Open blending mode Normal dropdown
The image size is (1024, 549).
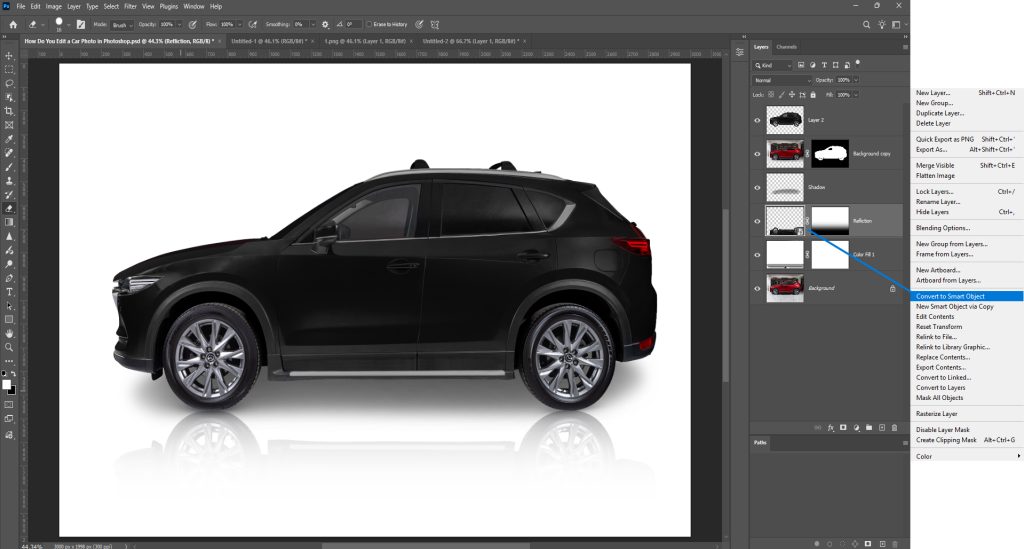pyautogui.click(x=782, y=80)
